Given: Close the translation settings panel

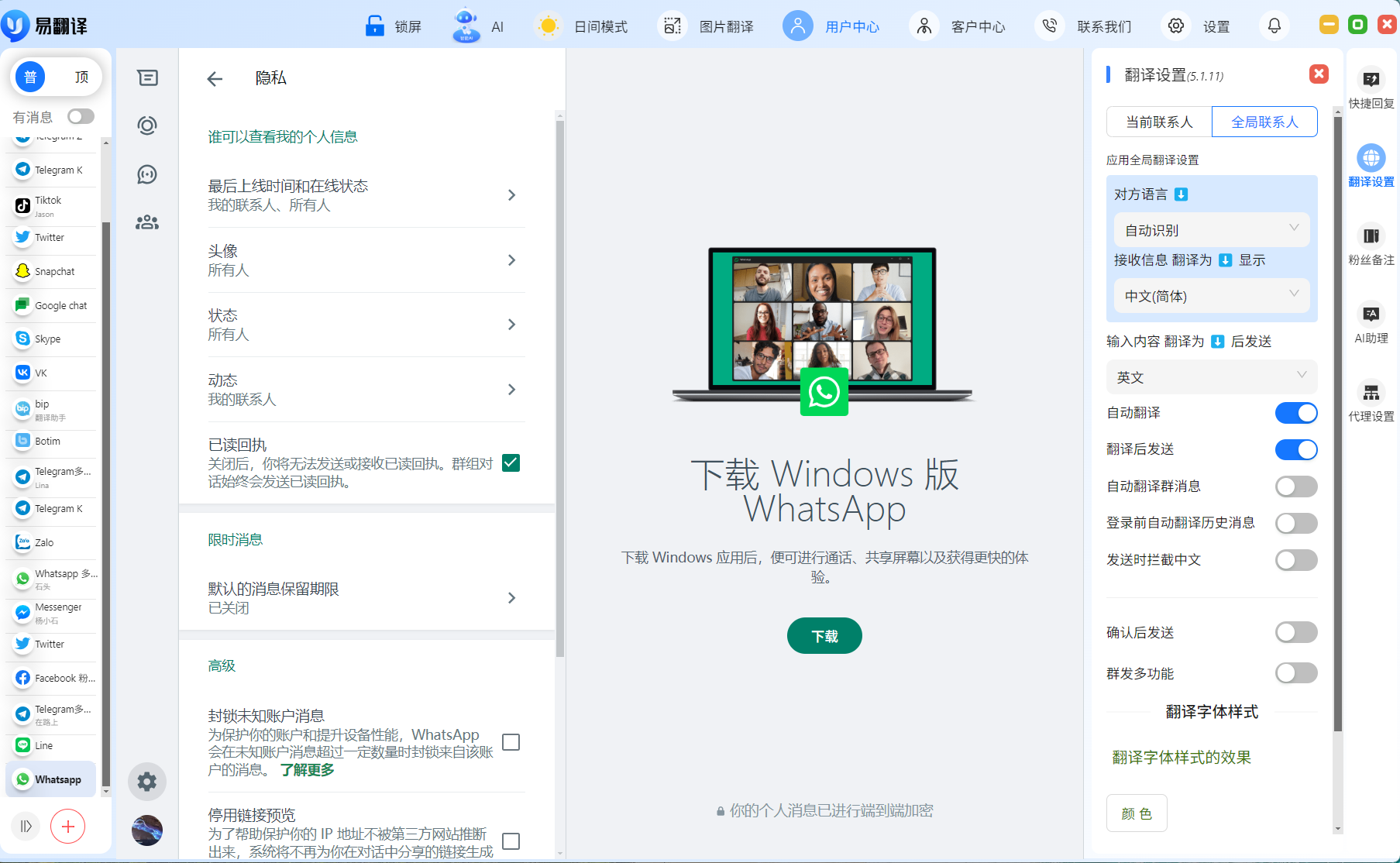Looking at the screenshot, I should pos(1319,74).
